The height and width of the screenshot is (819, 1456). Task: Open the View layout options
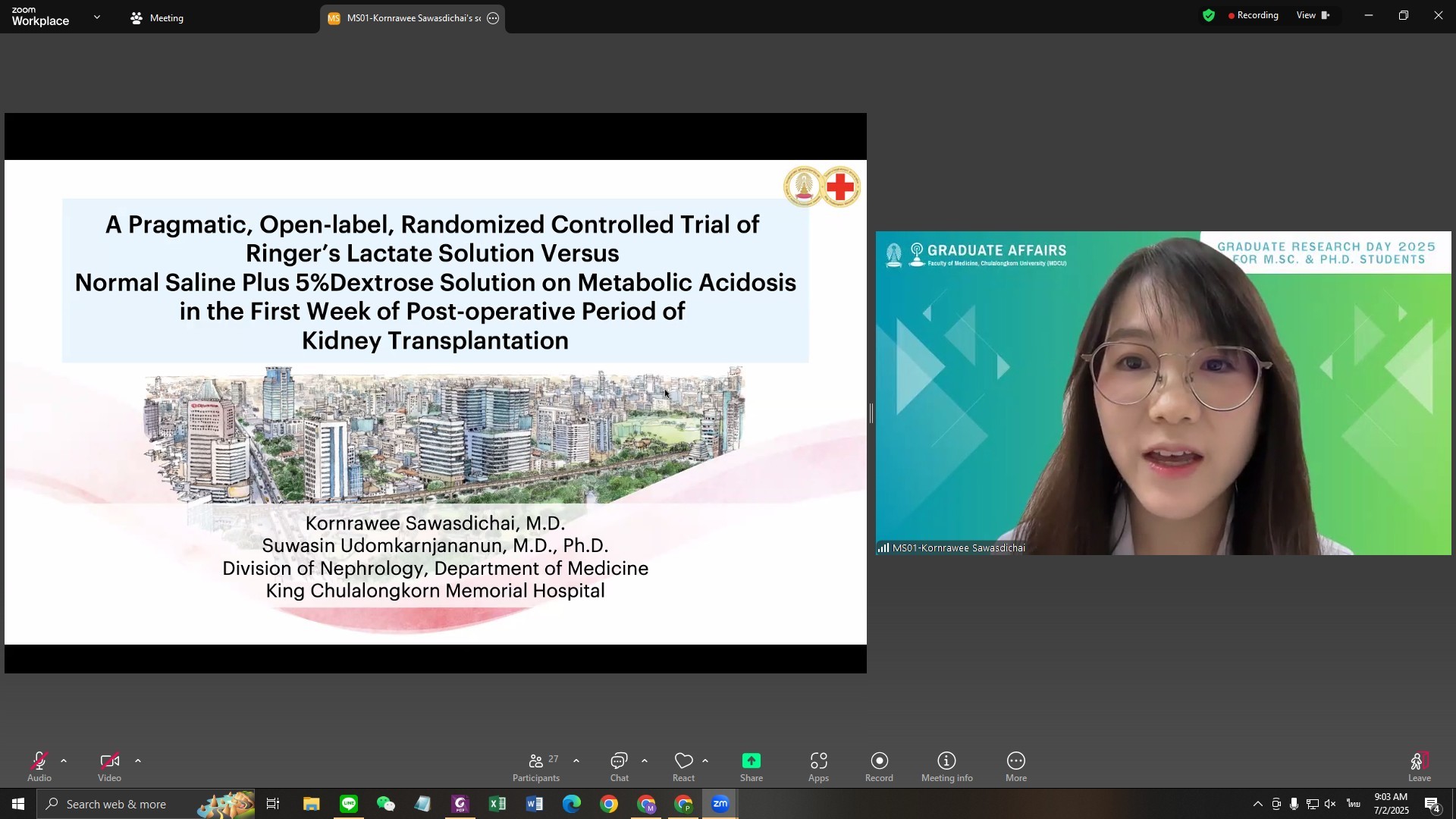pos(1313,16)
